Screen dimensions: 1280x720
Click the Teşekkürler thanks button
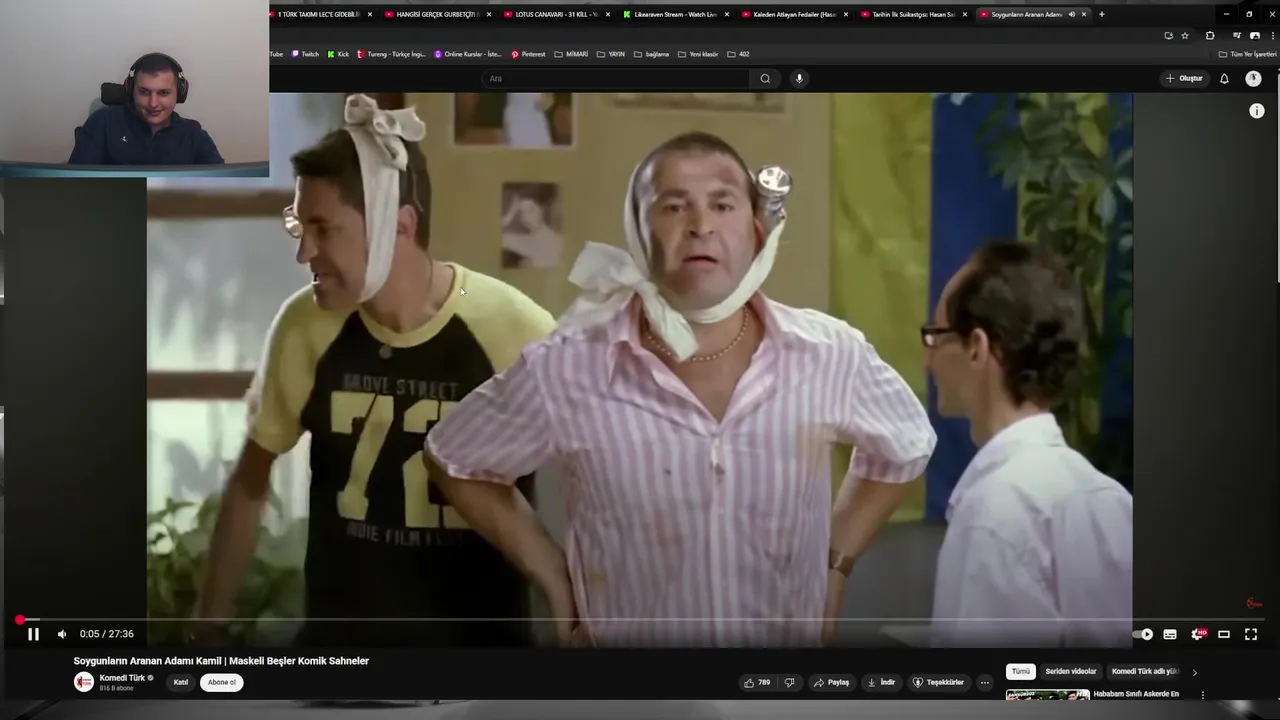tap(938, 682)
